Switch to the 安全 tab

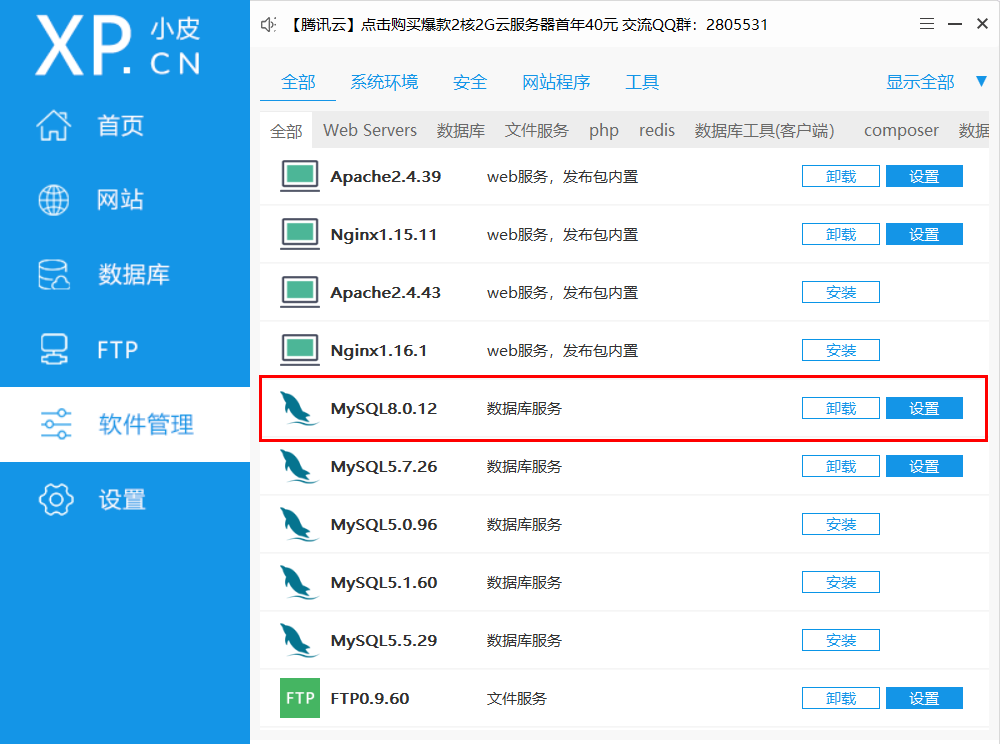coord(469,82)
